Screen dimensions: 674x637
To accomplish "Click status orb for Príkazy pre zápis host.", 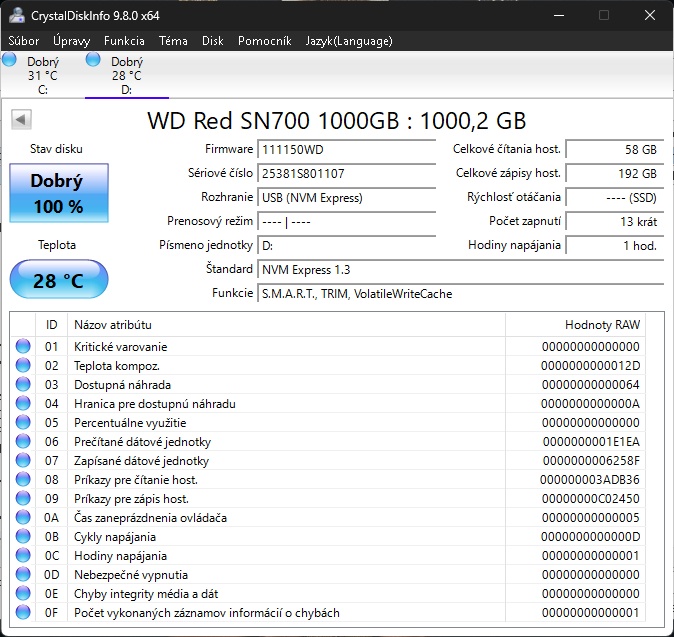I will [23, 498].
